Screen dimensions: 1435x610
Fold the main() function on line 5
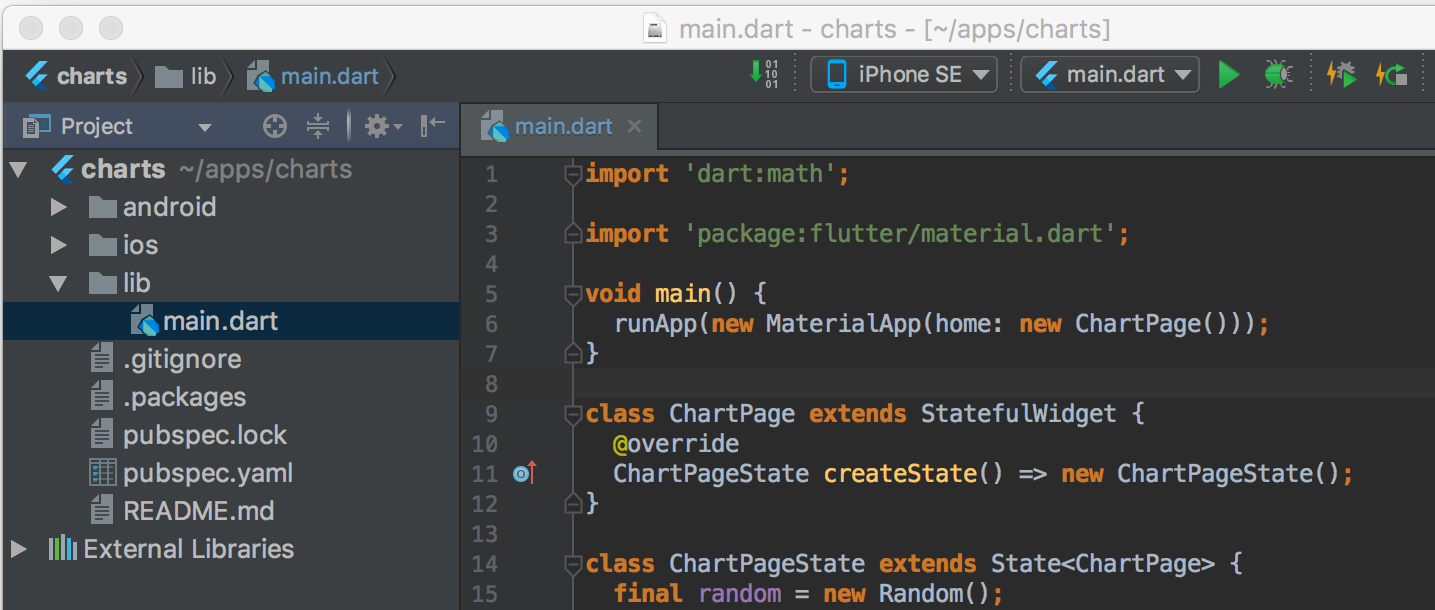point(573,294)
